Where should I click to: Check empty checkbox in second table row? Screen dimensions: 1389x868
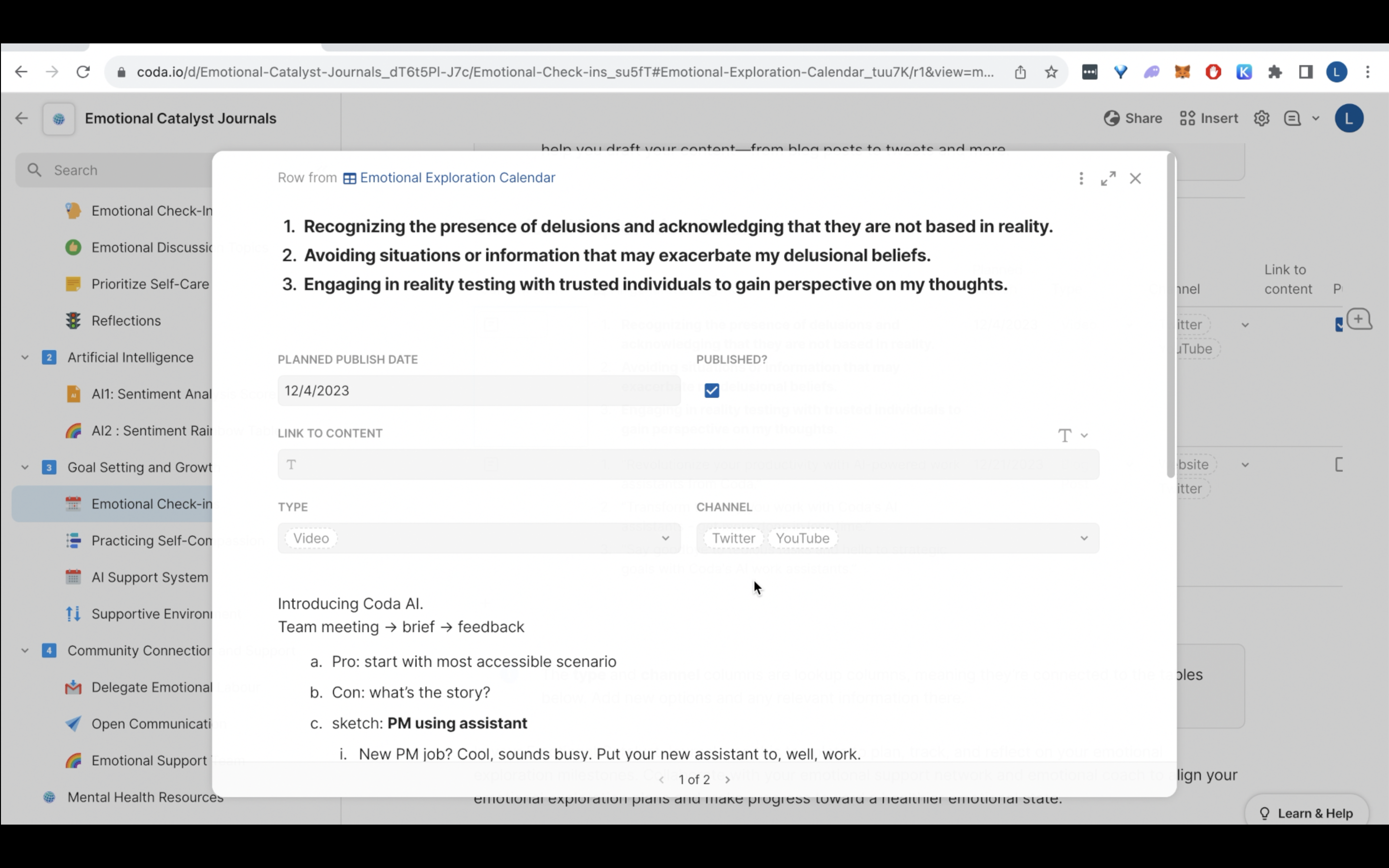click(x=1340, y=464)
